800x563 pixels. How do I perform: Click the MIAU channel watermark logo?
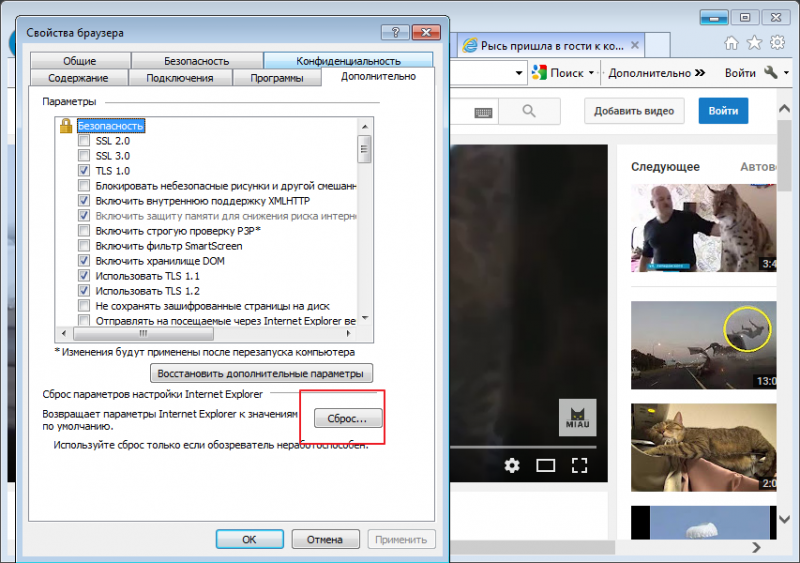578,418
